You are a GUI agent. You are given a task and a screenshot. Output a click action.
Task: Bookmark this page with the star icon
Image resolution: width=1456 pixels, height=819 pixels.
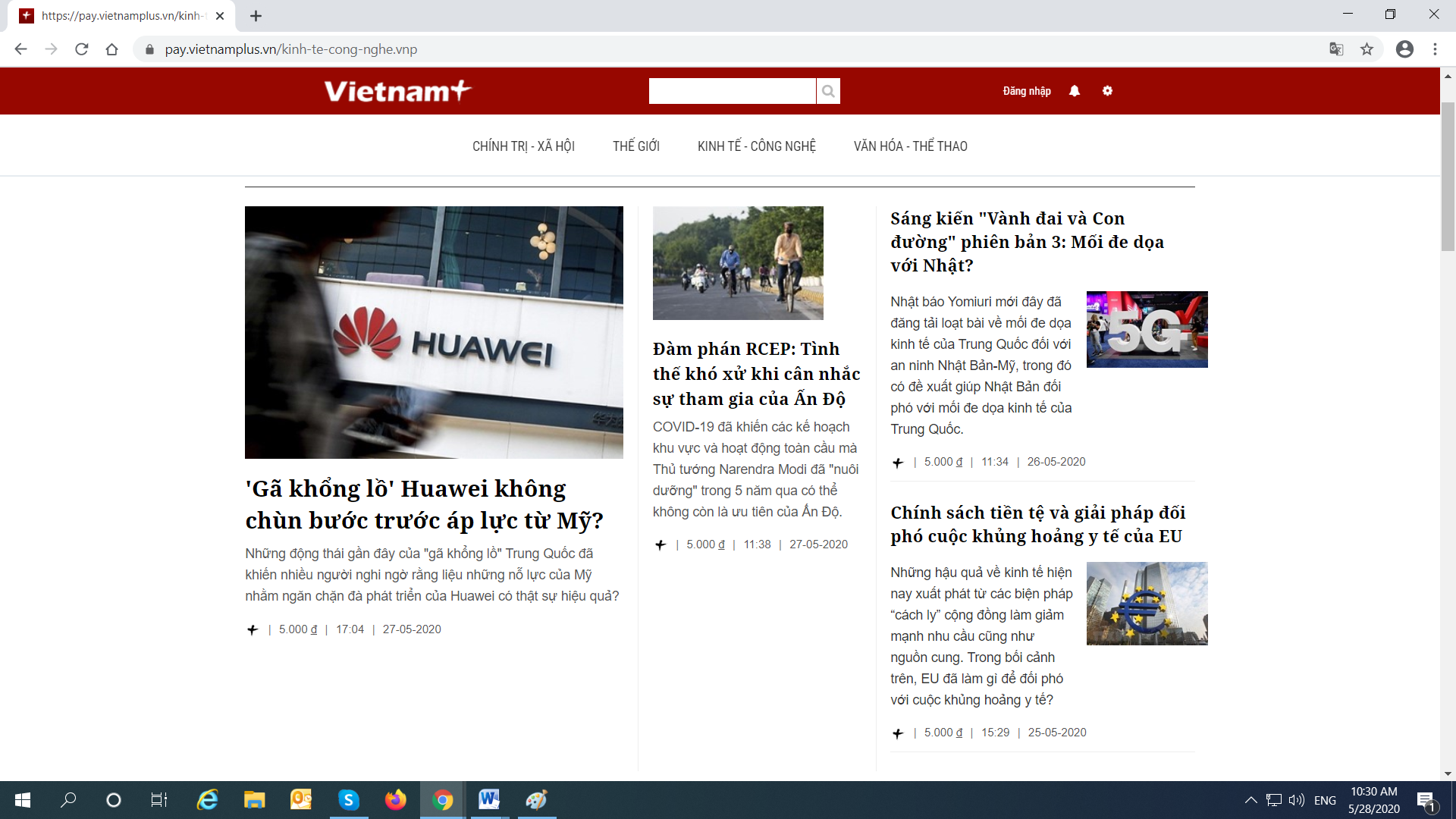[x=1367, y=49]
